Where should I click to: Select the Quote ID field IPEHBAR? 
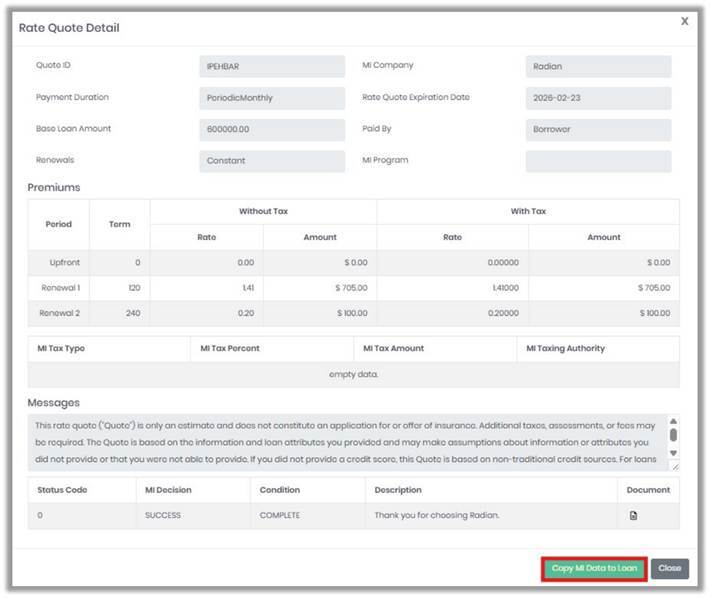[x=272, y=66]
